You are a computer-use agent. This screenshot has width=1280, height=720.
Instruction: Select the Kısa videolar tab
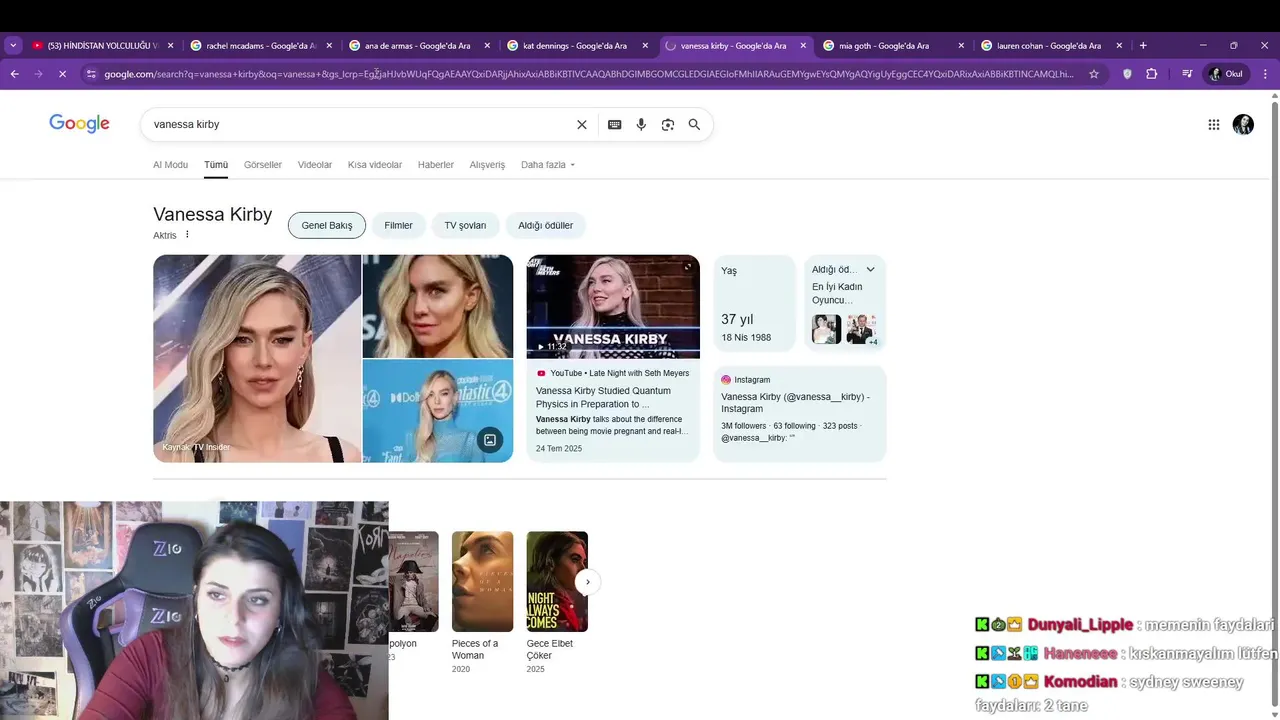[375, 165]
